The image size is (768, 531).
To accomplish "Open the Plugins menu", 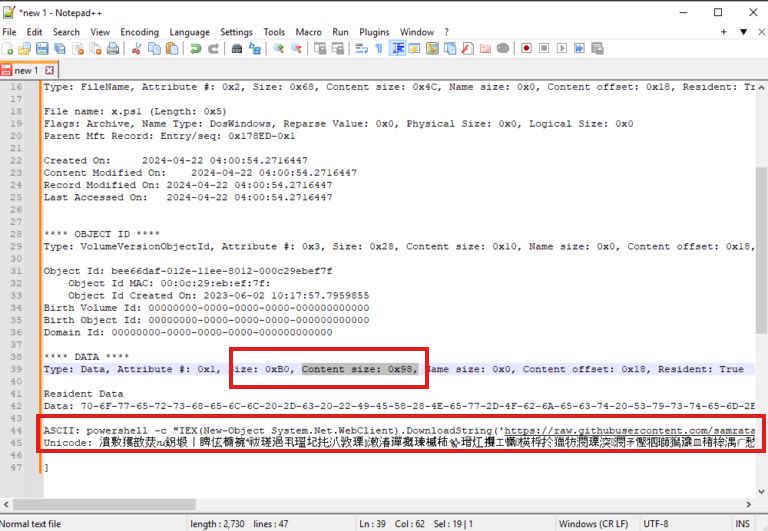I will tap(374, 32).
